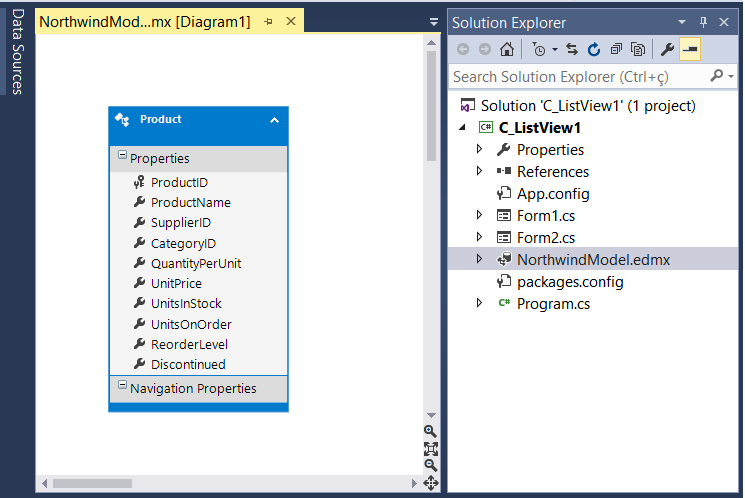Collapse All items in Solution Explorer
The width and height of the screenshot is (745, 498).
pos(616,49)
